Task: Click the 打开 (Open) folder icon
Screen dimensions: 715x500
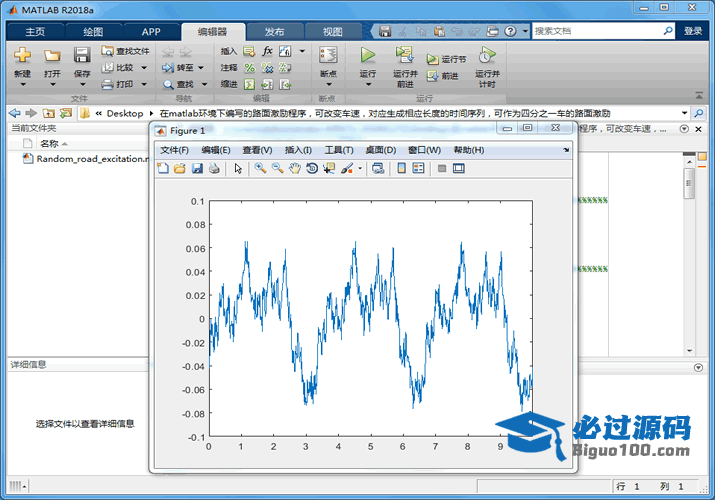Action: [52, 56]
